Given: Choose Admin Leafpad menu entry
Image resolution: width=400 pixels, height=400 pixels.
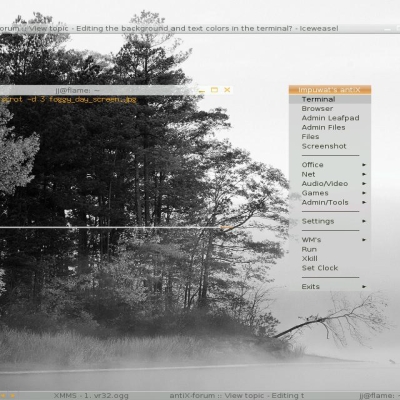Looking at the screenshot, I should pos(330,118).
